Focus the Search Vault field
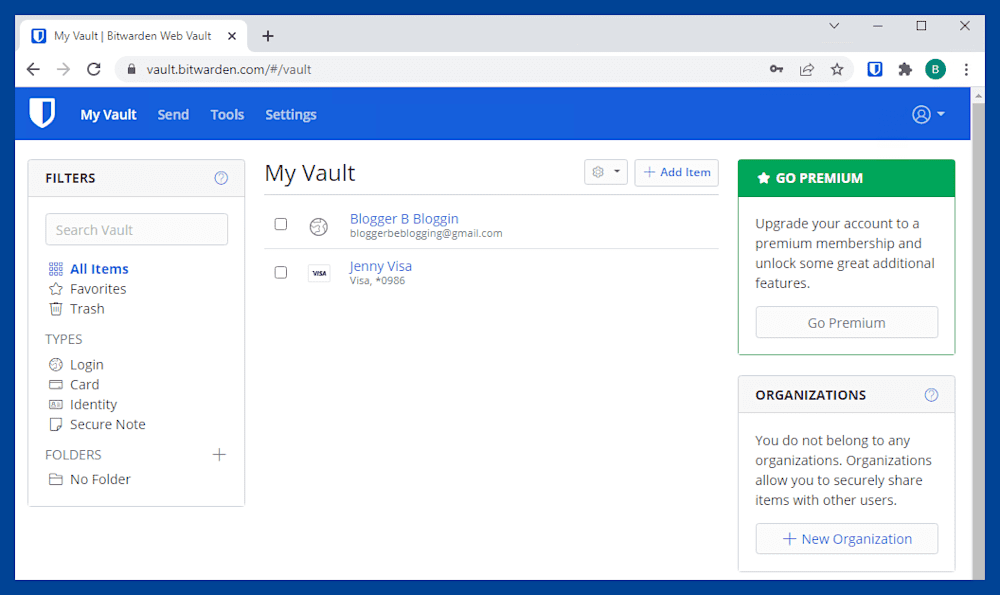The image size is (1000, 595). [136, 230]
